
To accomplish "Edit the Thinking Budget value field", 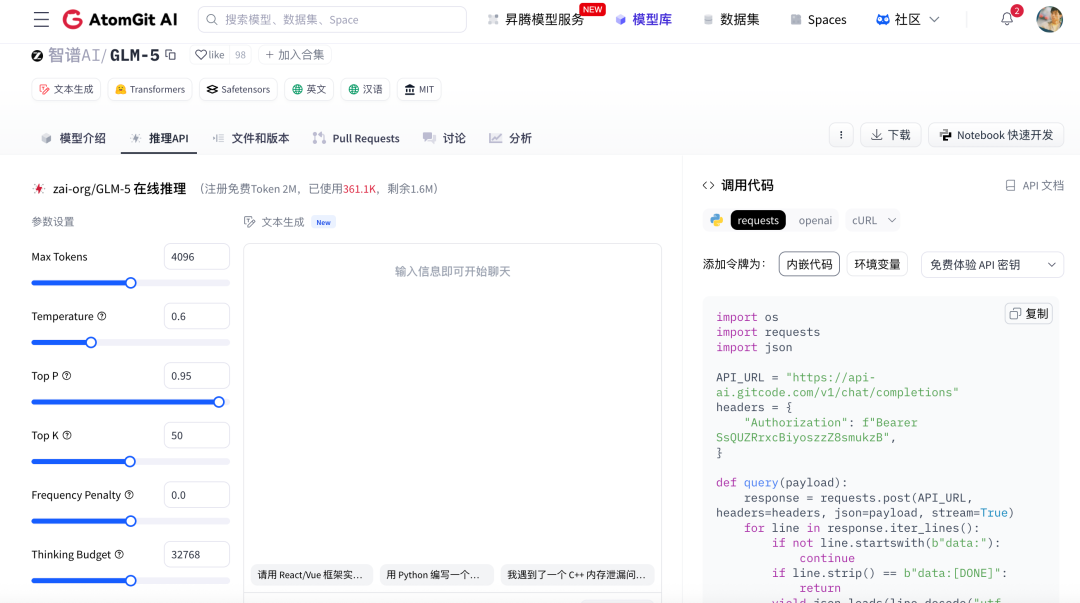I will pos(196,555).
